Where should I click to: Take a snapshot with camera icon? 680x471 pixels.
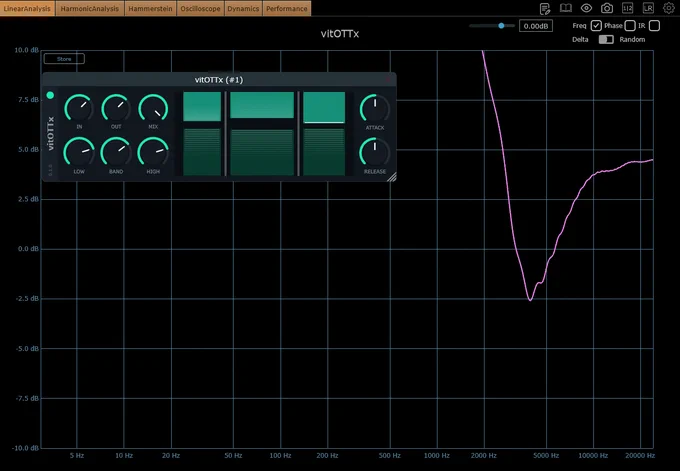tap(607, 8)
